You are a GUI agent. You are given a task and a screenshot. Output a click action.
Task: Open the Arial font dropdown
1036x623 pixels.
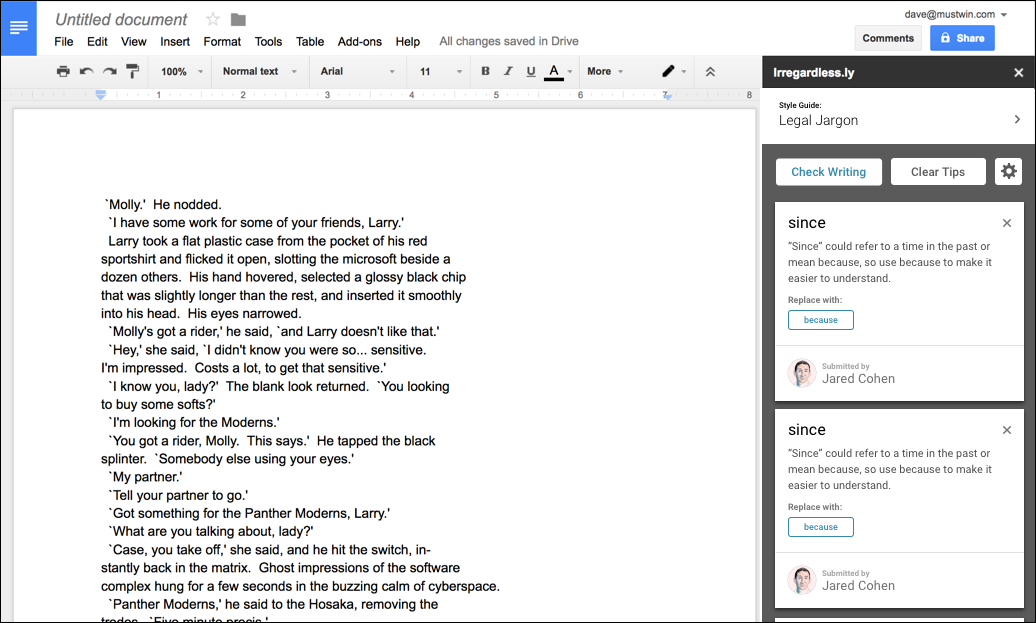(x=357, y=71)
